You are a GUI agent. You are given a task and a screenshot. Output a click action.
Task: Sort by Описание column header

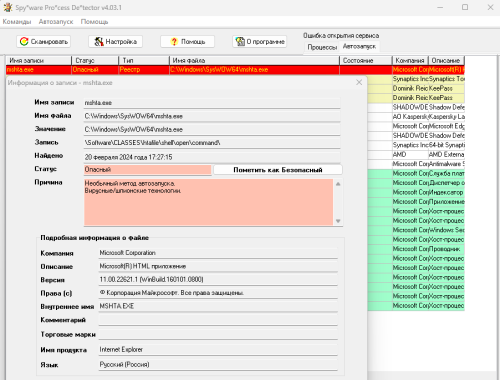pyautogui.click(x=446, y=60)
